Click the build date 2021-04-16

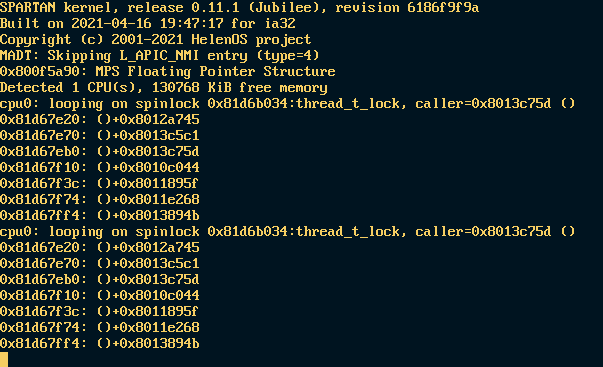(x=112, y=23)
